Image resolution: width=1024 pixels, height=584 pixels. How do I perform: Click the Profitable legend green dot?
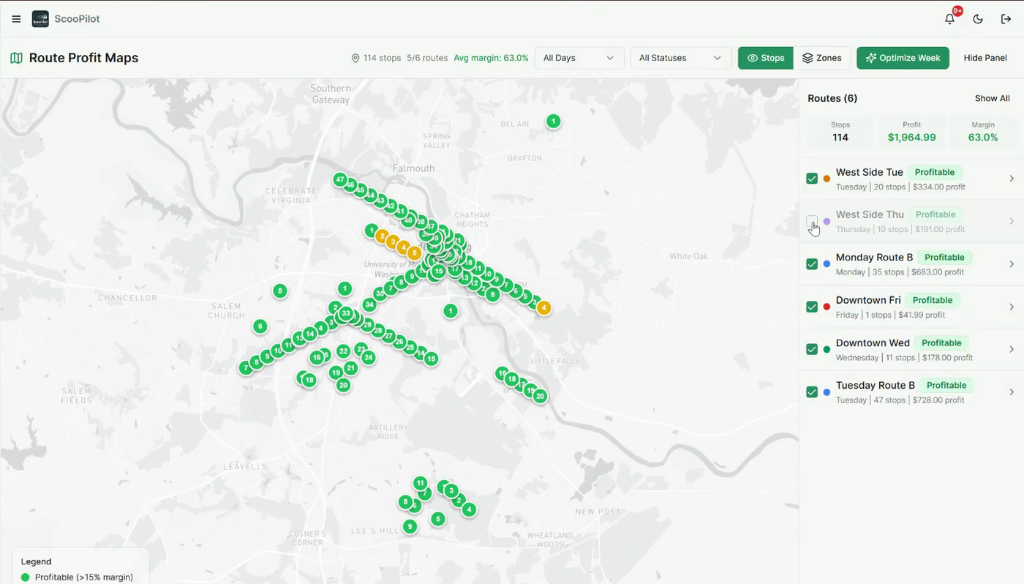point(25,577)
